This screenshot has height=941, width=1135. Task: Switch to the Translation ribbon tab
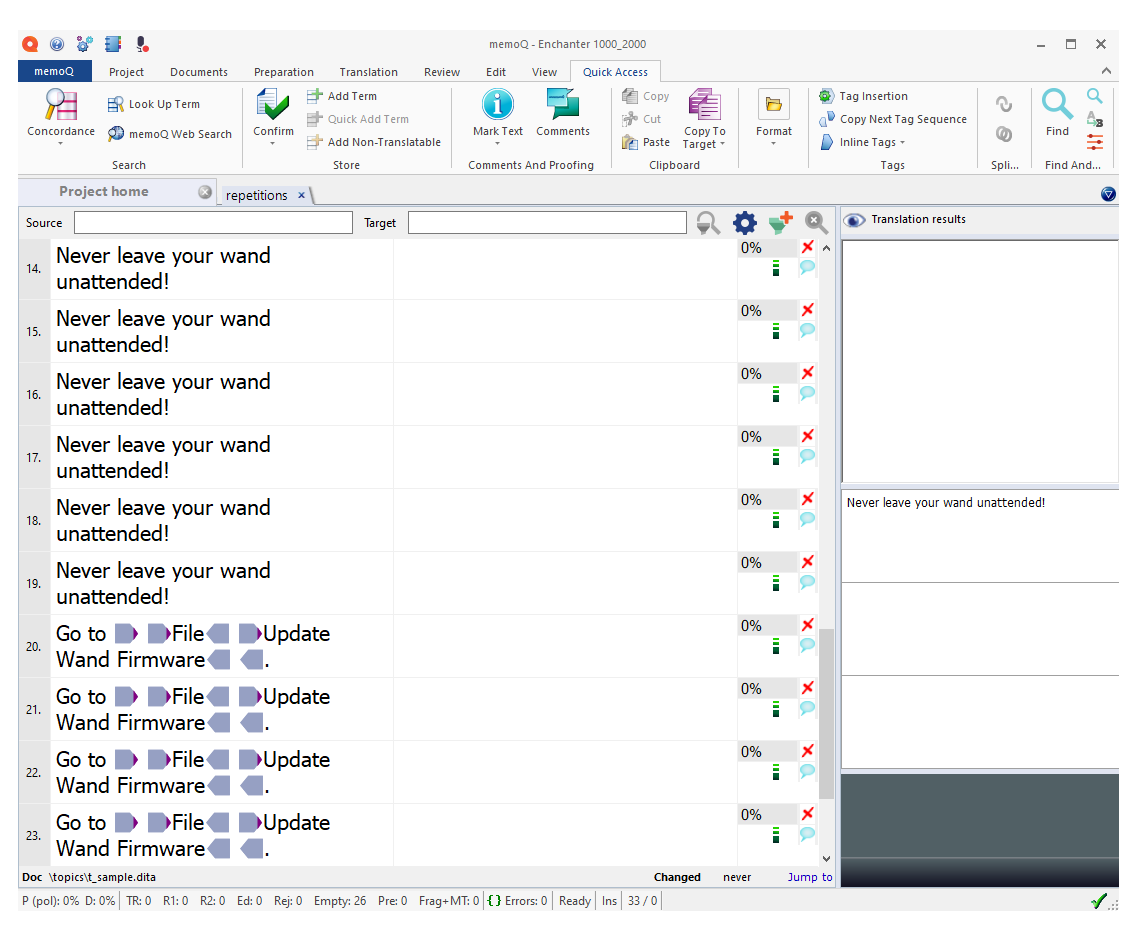[x=368, y=72]
